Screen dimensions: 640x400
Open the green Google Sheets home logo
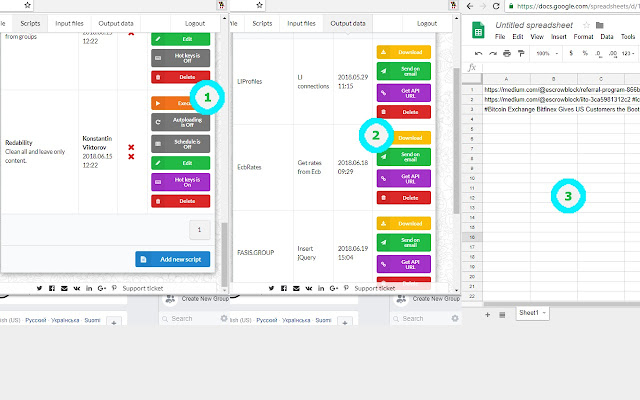478,30
